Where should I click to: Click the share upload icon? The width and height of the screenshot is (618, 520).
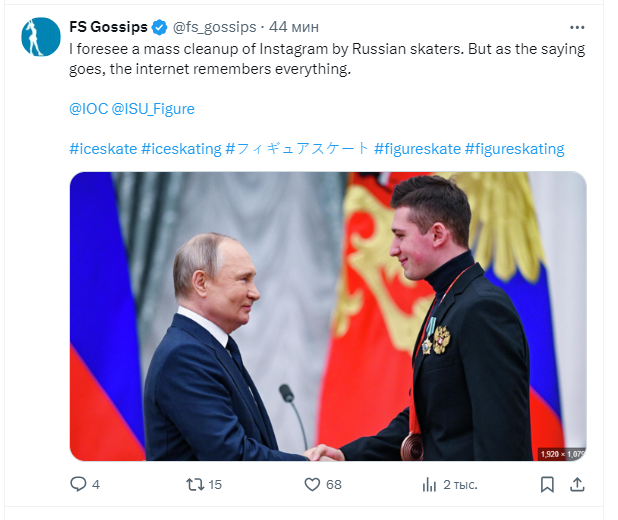point(576,485)
